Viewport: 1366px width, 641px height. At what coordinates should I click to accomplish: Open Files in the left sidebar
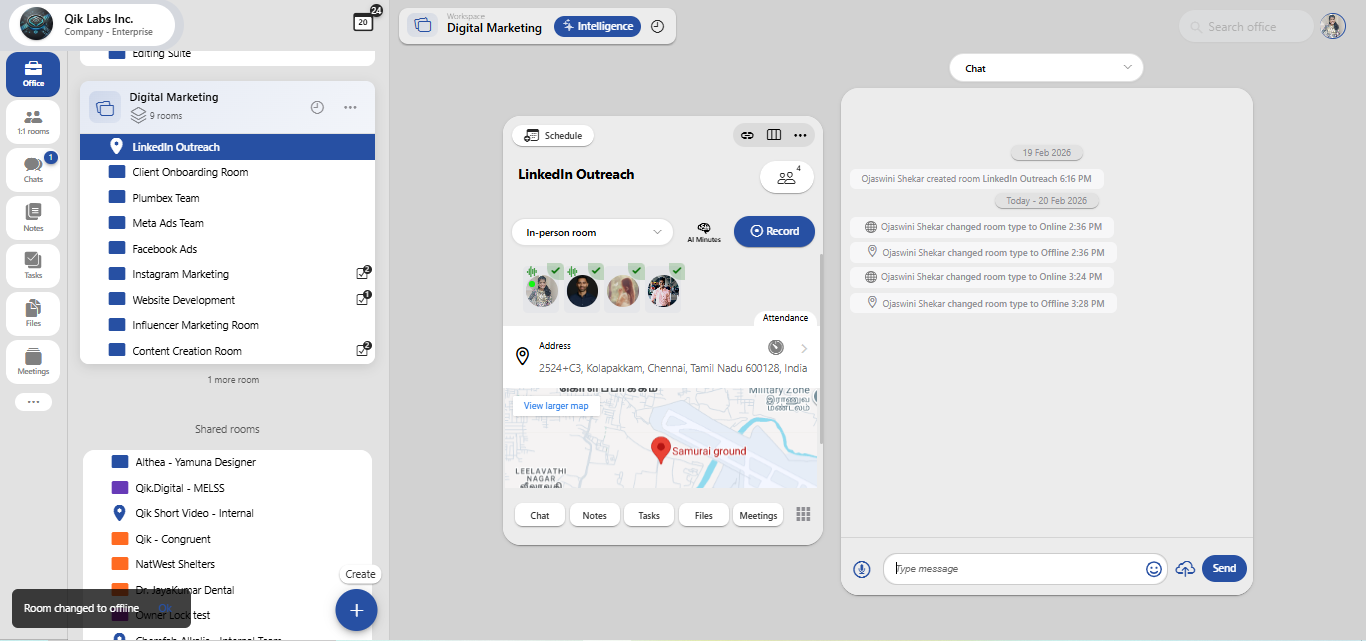click(x=33, y=314)
